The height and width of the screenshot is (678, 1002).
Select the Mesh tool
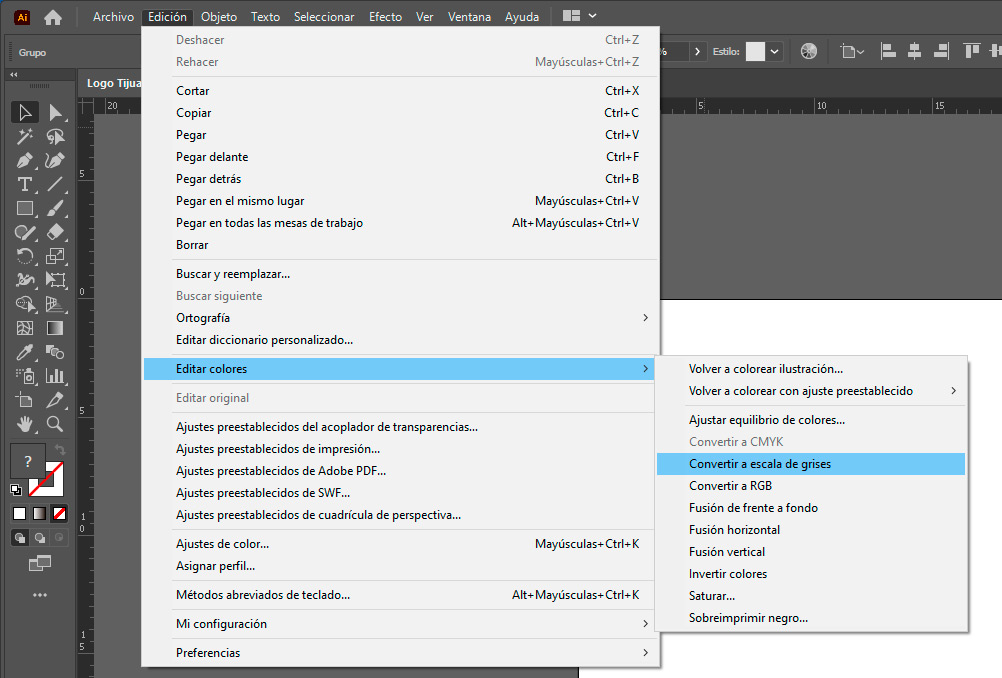[25, 328]
